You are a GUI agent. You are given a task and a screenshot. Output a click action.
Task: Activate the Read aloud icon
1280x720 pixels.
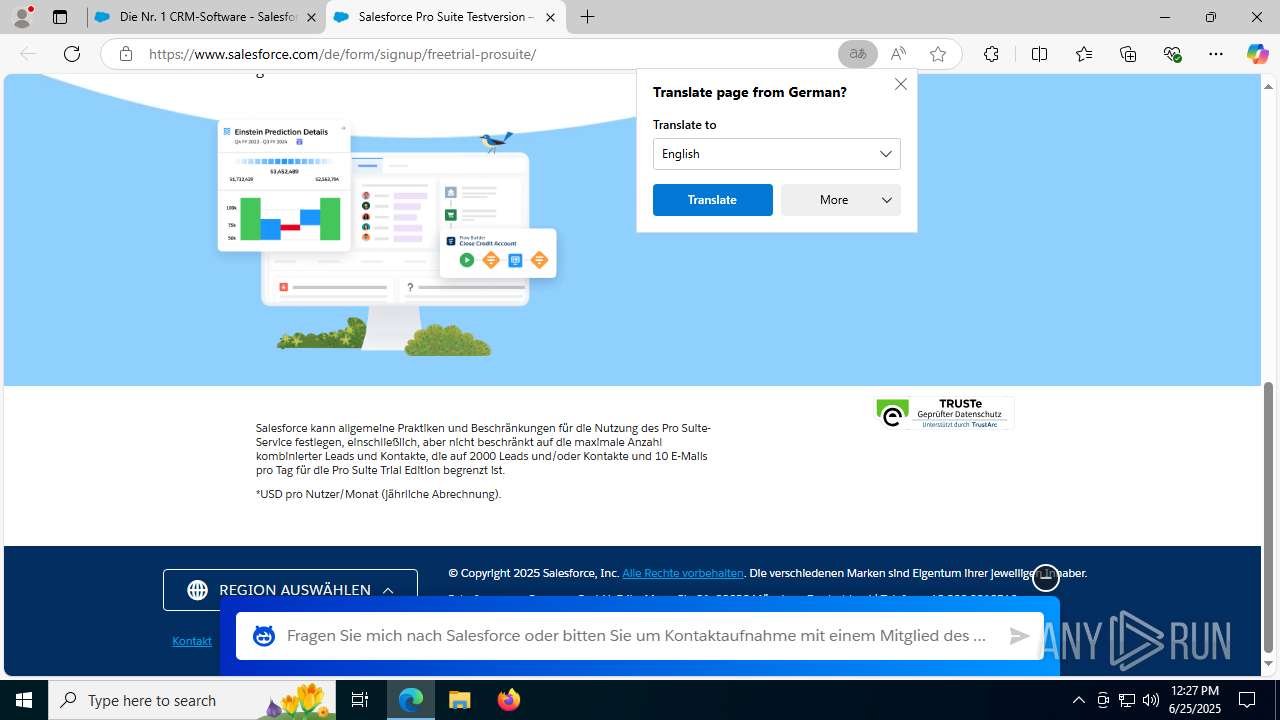(898, 54)
